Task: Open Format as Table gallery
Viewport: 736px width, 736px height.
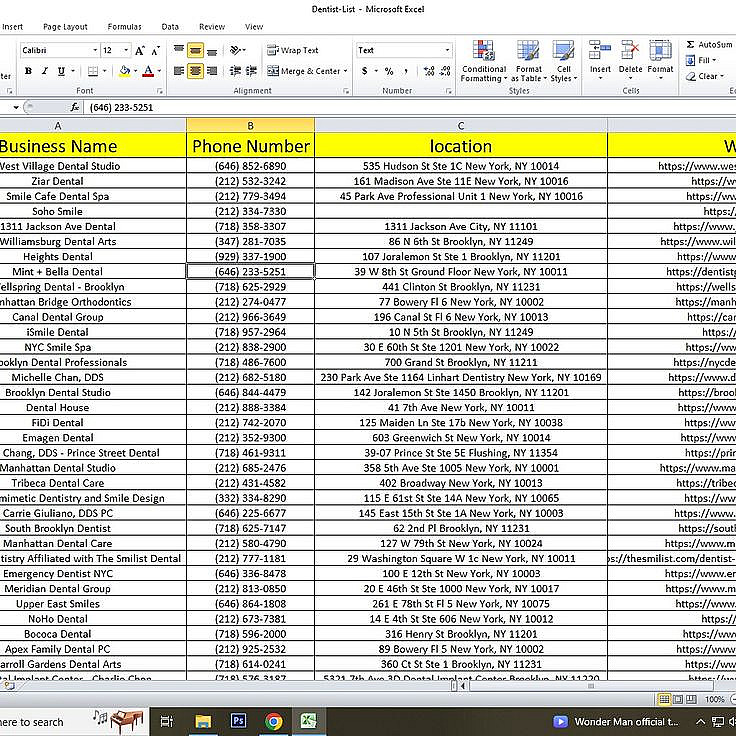Action: [529, 61]
